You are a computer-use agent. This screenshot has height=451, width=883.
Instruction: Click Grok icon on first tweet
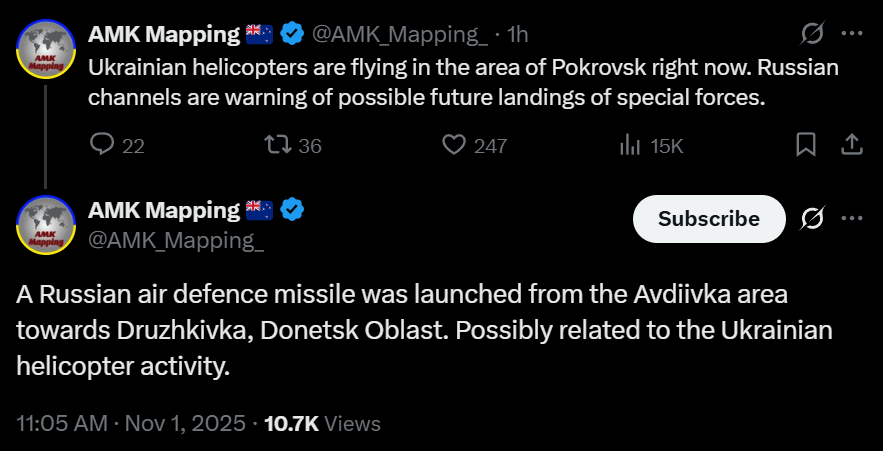(813, 34)
